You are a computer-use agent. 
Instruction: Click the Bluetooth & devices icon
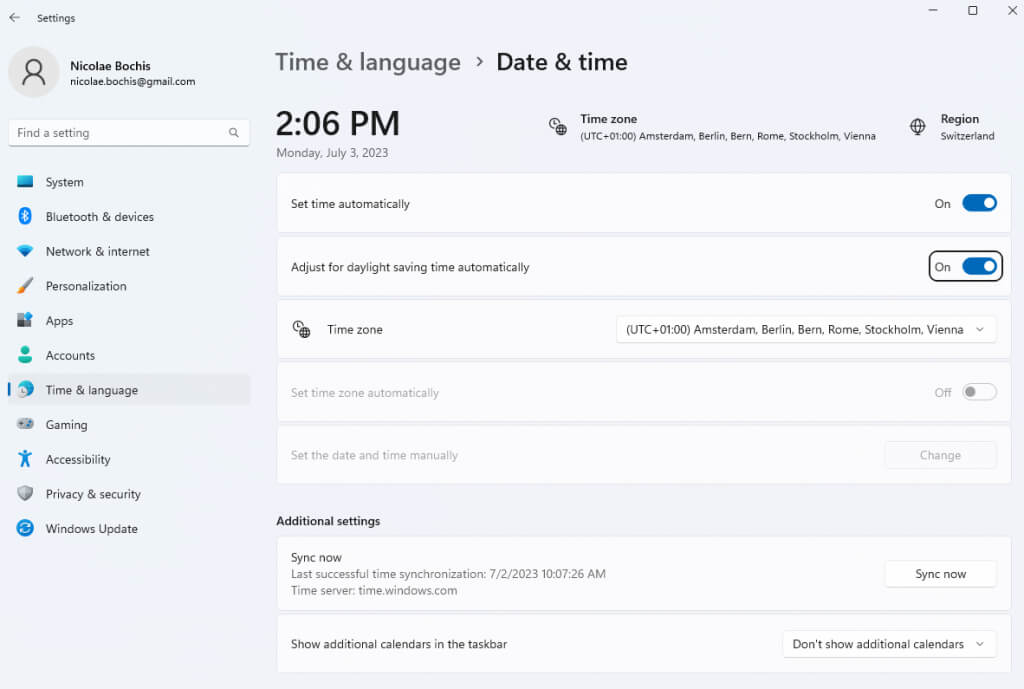point(25,217)
